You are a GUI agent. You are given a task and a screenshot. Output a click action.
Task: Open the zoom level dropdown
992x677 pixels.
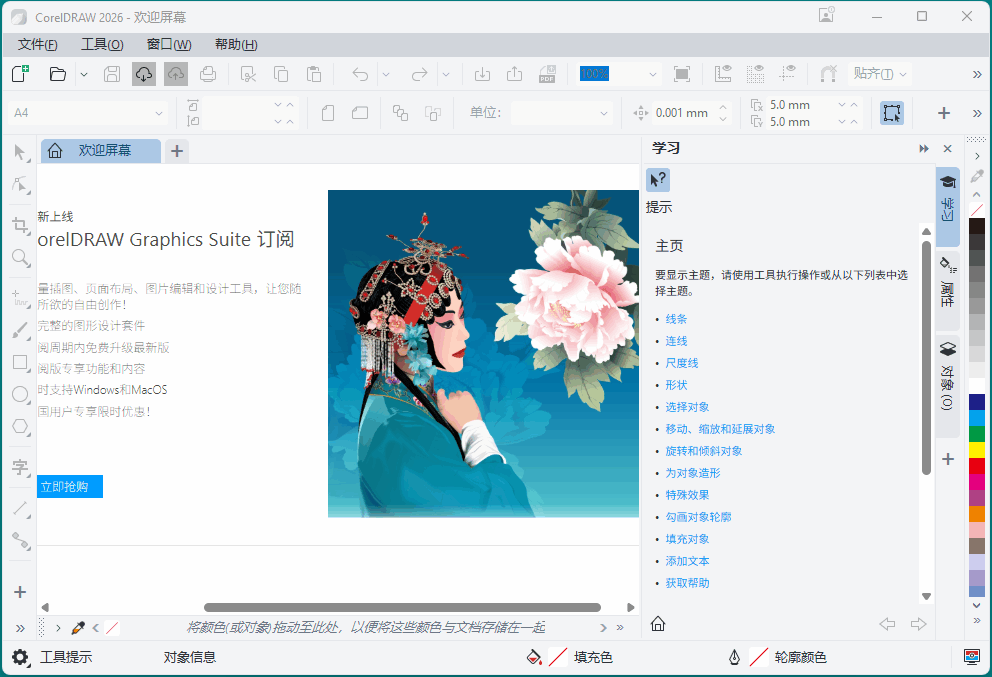tap(653, 74)
